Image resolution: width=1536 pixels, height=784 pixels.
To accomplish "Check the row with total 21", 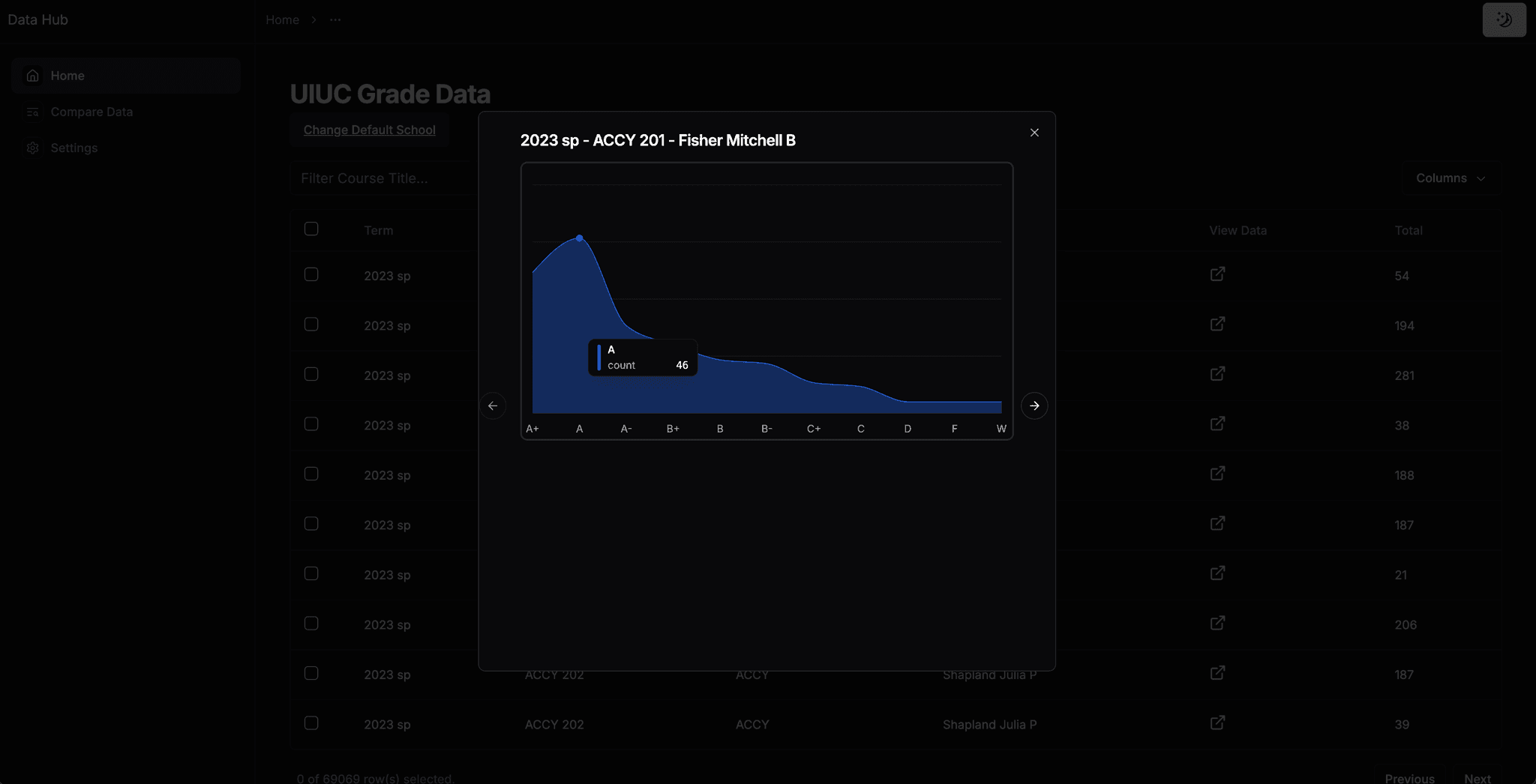I will point(311,573).
